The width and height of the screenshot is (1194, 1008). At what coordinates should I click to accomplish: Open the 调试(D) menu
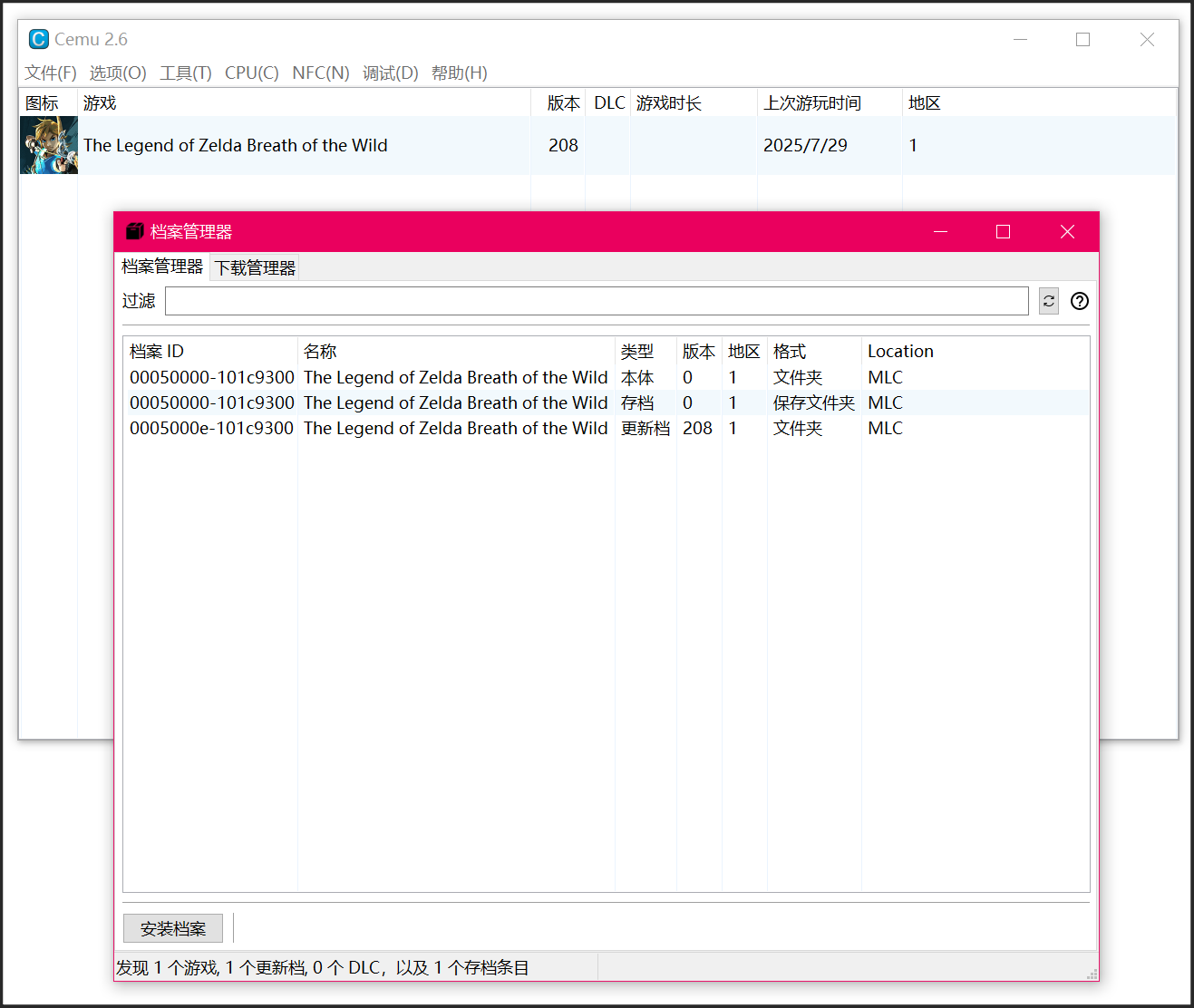coord(390,73)
